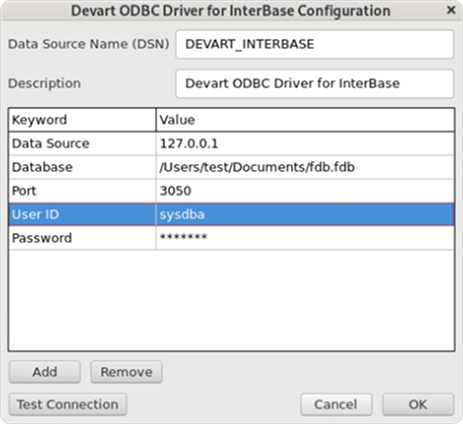The image size is (463, 424).
Task: Click the sysdba value cell
Action: (x=305, y=214)
